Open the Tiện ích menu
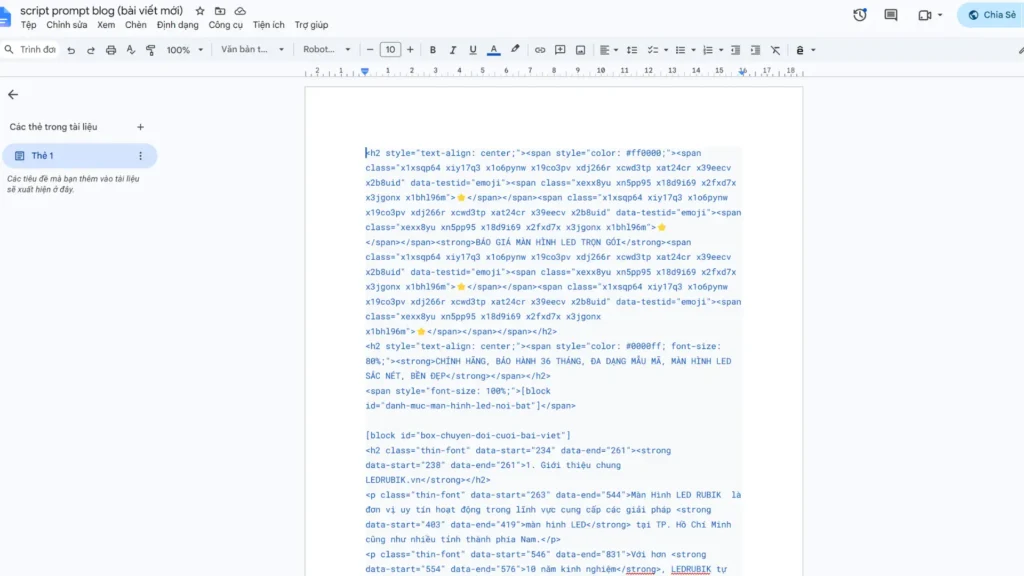1024x576 pixels. point(268,25)
